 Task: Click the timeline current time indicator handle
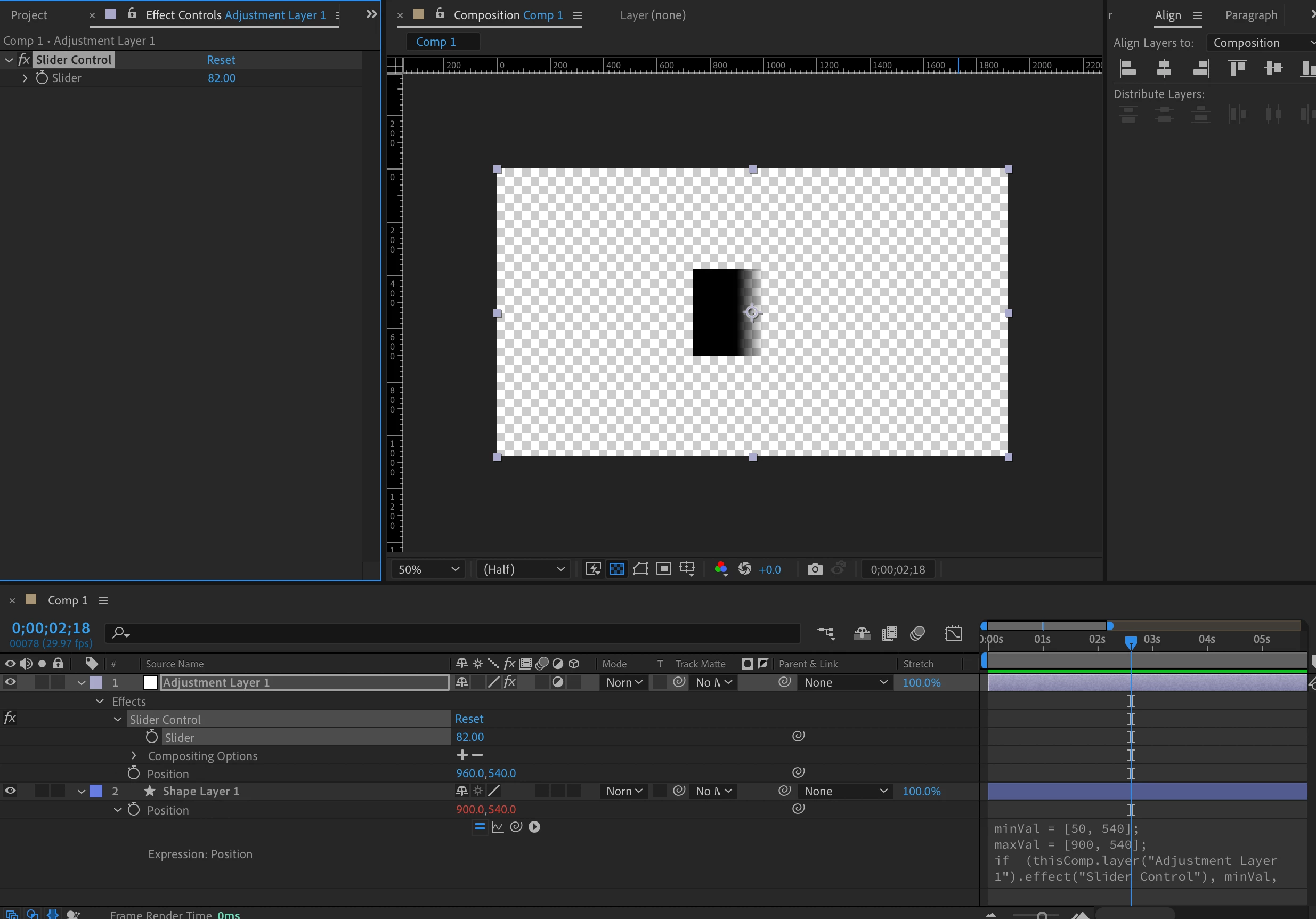(x=1131, y=642)
